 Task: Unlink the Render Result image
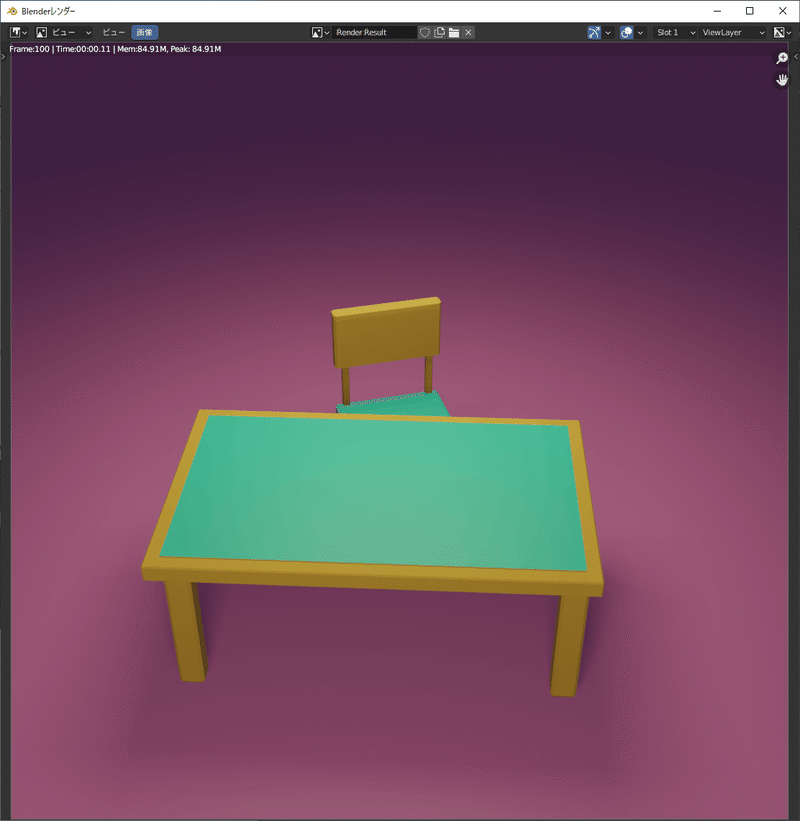pos(469,32)
